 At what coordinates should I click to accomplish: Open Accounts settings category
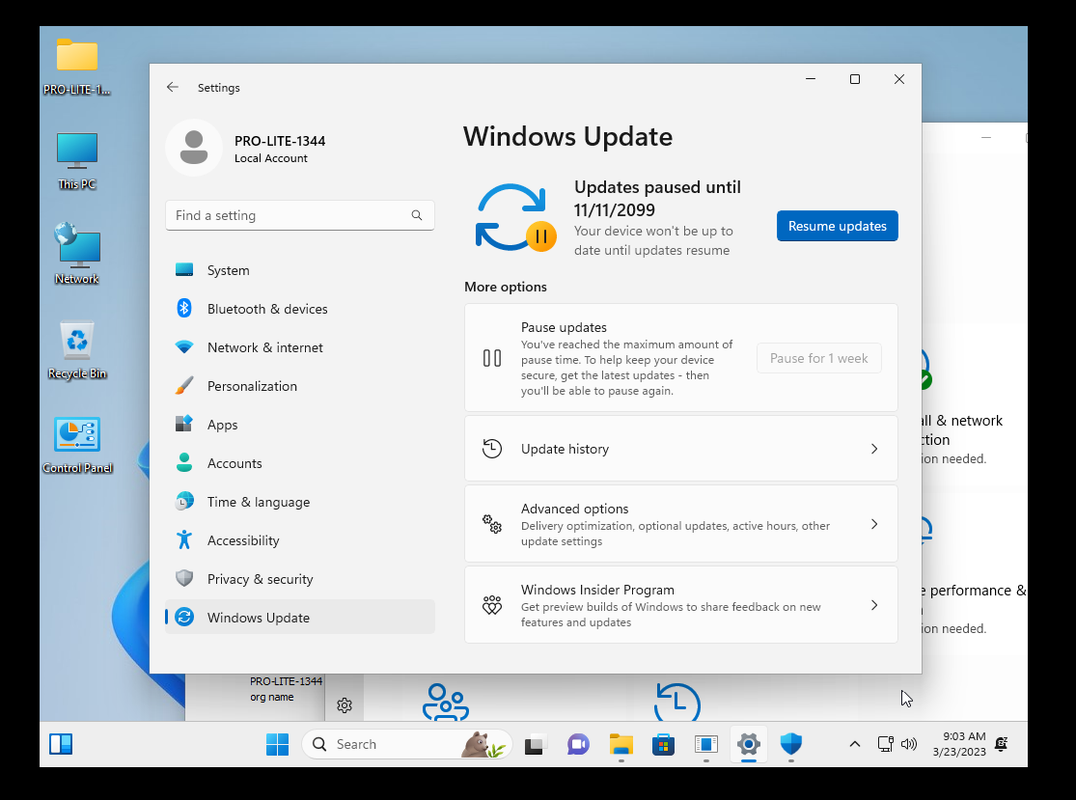[300, 463]
